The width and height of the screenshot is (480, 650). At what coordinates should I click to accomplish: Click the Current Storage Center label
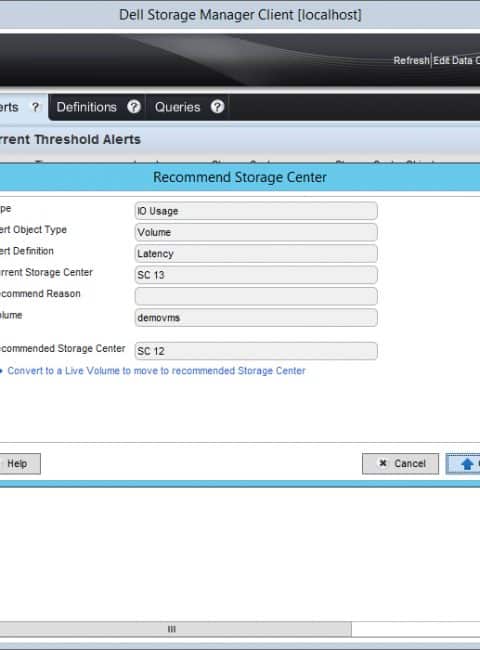click(46, 272)
